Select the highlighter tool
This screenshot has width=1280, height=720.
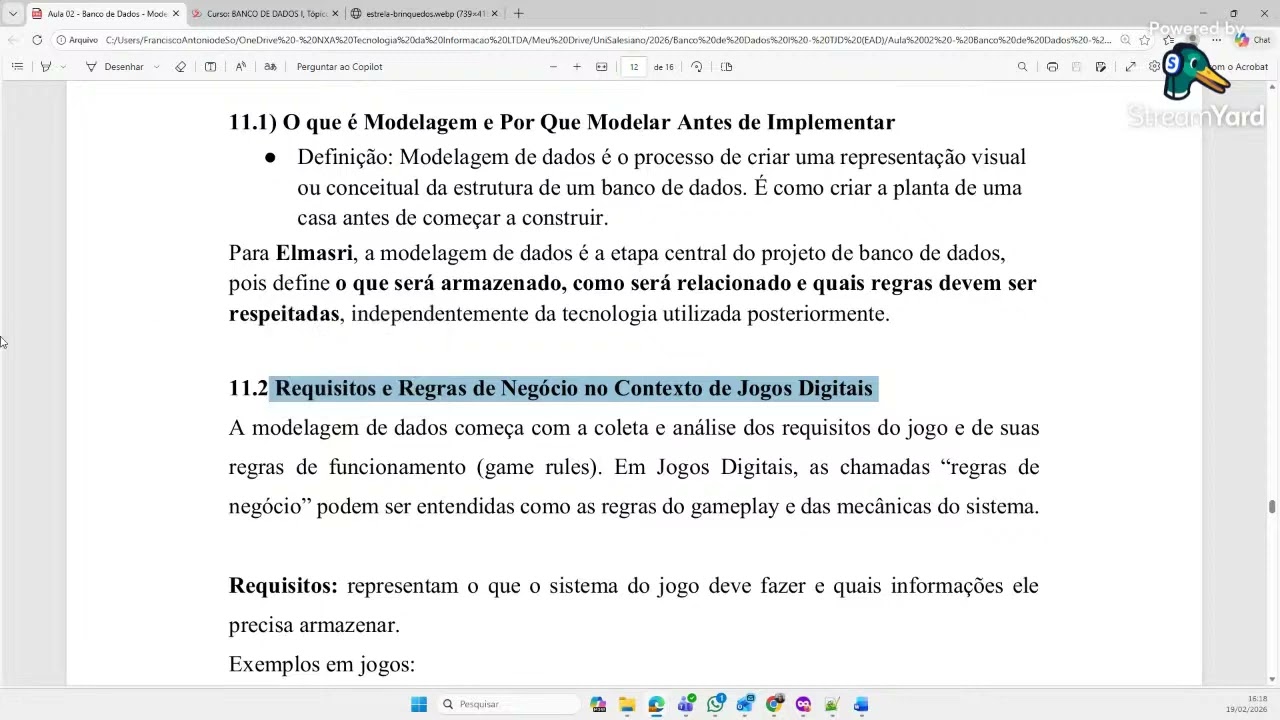tap(45, 67)
